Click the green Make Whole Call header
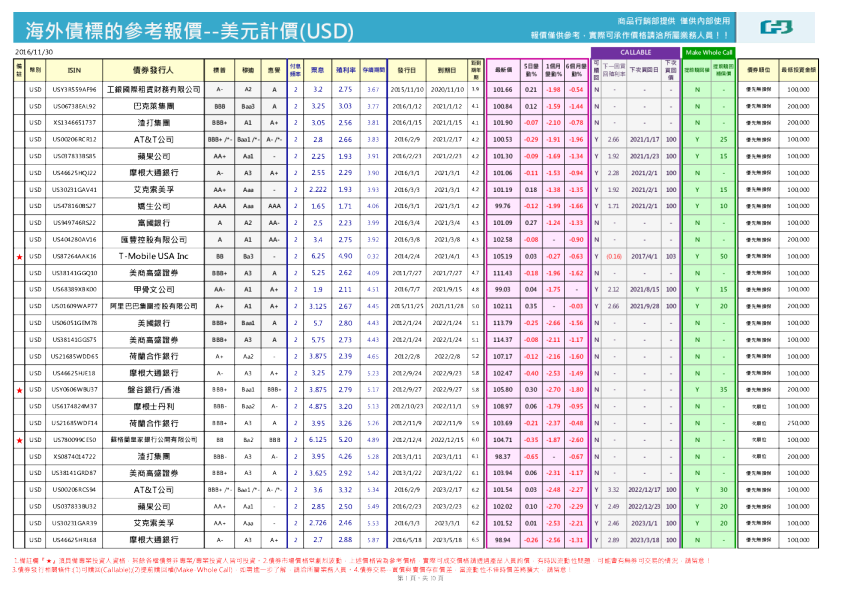This screenshot has height=595, width=842. point(709,53)
